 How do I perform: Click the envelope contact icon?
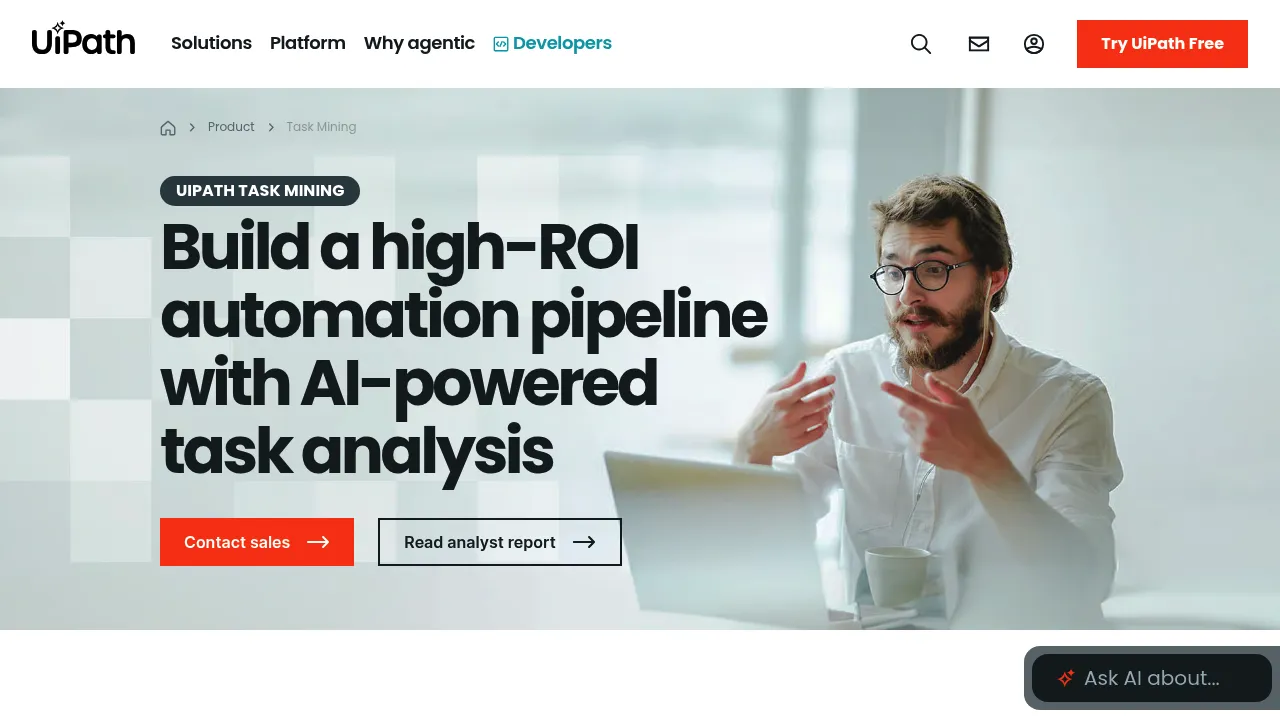(x=979, y=44)
